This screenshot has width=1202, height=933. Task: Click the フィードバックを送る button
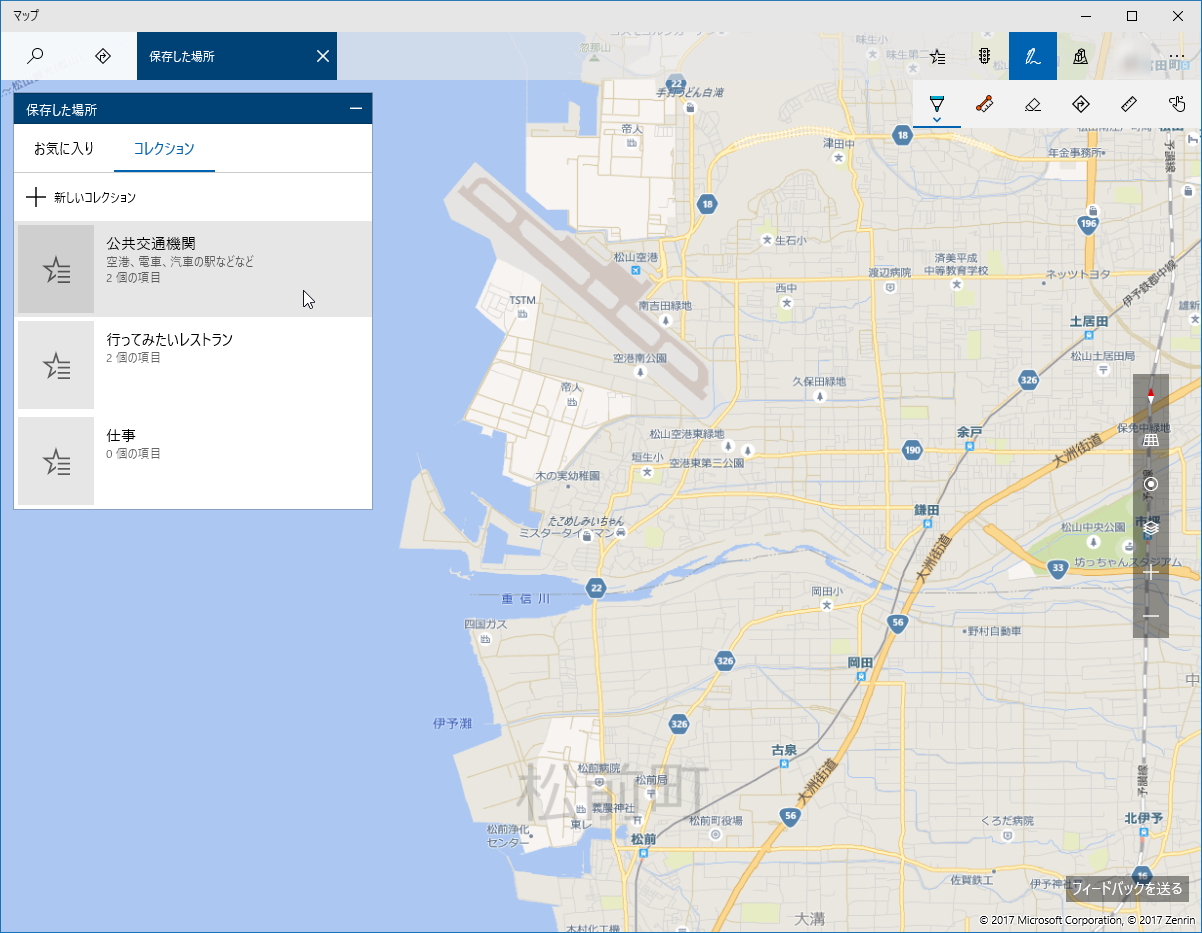point(1127,888)
